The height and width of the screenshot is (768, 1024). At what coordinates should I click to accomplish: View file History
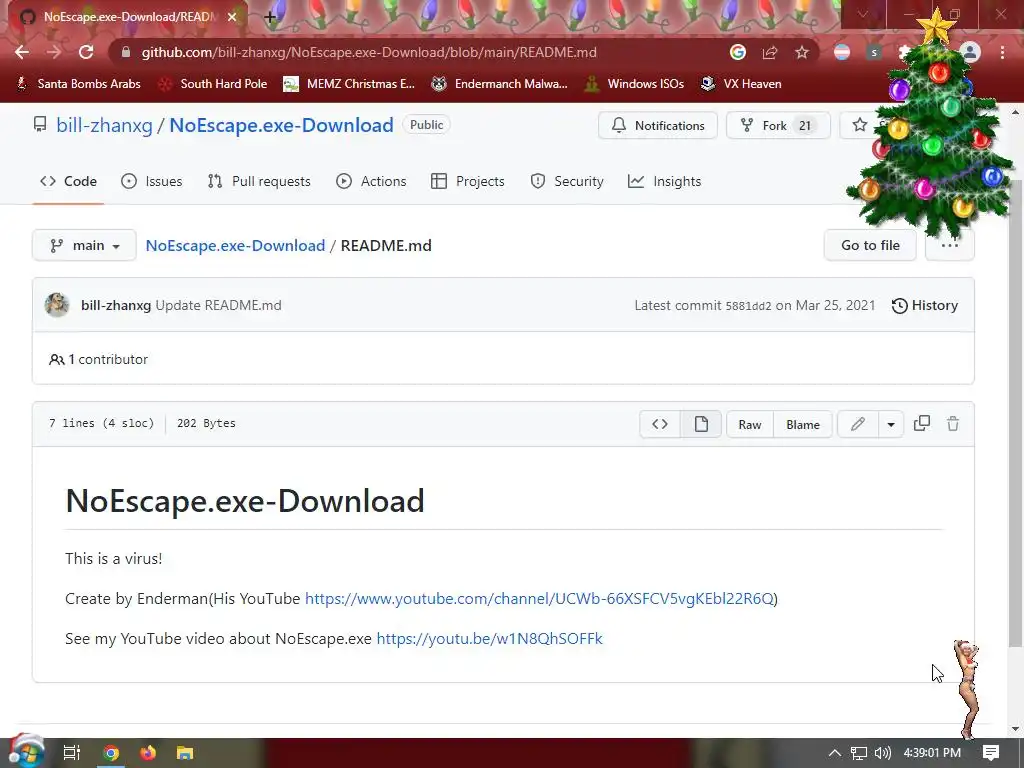(925, 305)
